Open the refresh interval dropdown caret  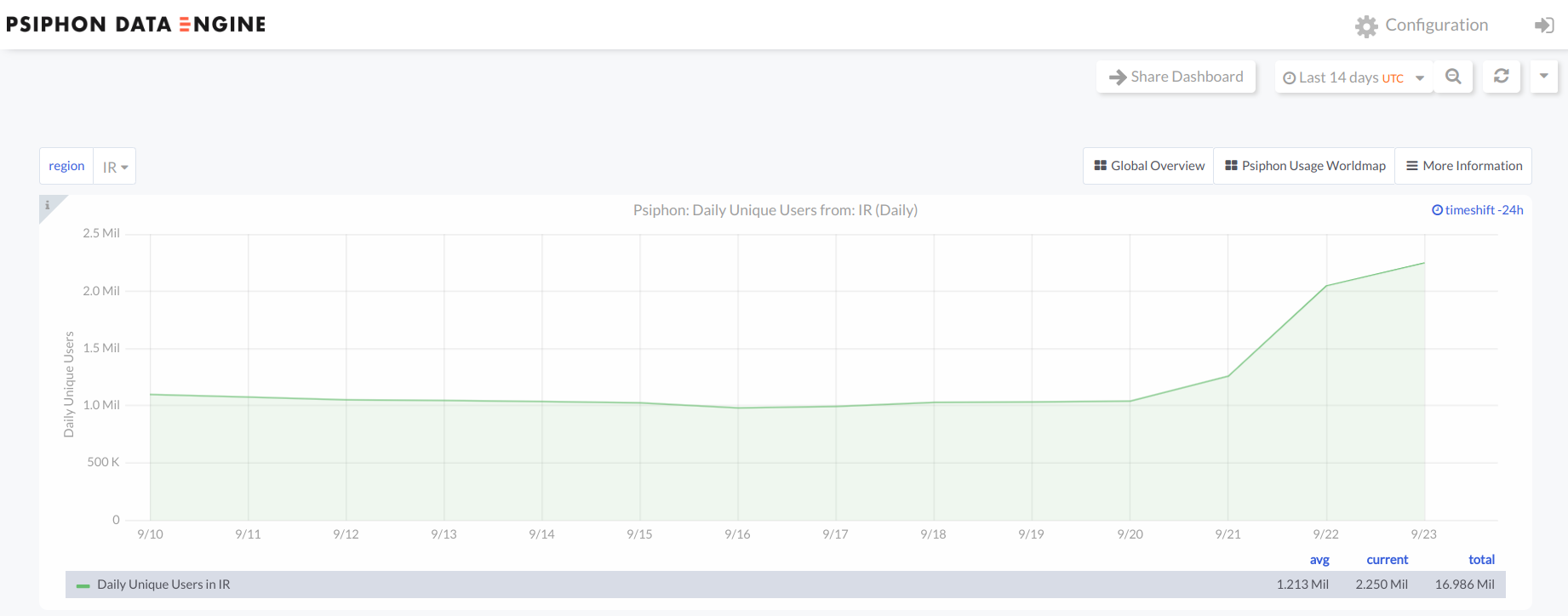1543,77
